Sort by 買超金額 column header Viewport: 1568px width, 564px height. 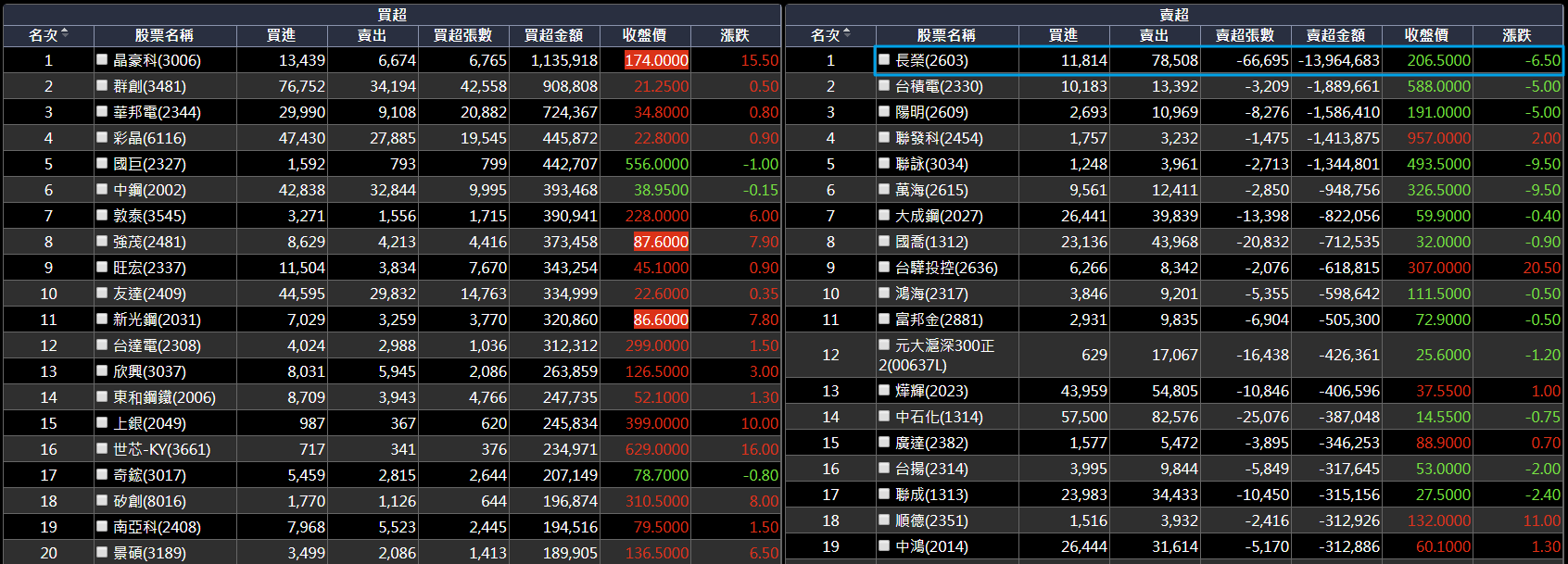pyautogui.click(x=554, y=35)
